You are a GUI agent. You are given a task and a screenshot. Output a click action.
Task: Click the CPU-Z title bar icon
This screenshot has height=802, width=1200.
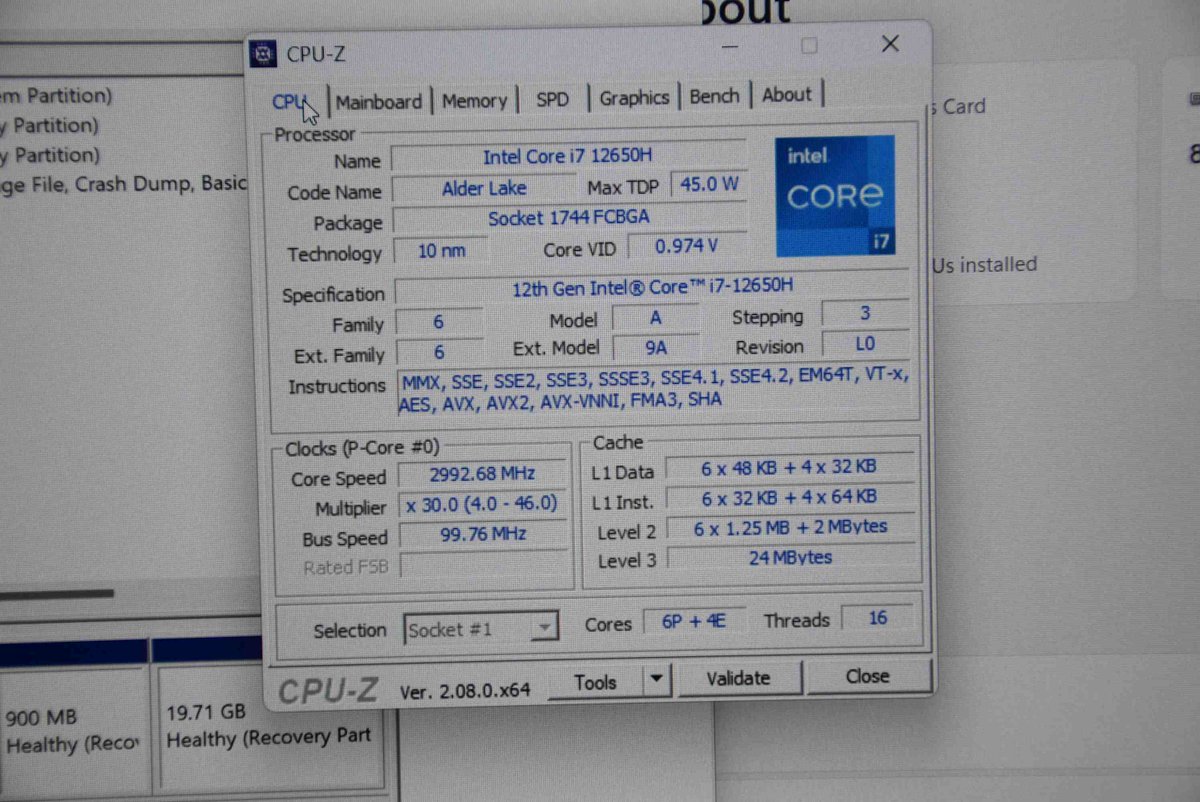263,54
